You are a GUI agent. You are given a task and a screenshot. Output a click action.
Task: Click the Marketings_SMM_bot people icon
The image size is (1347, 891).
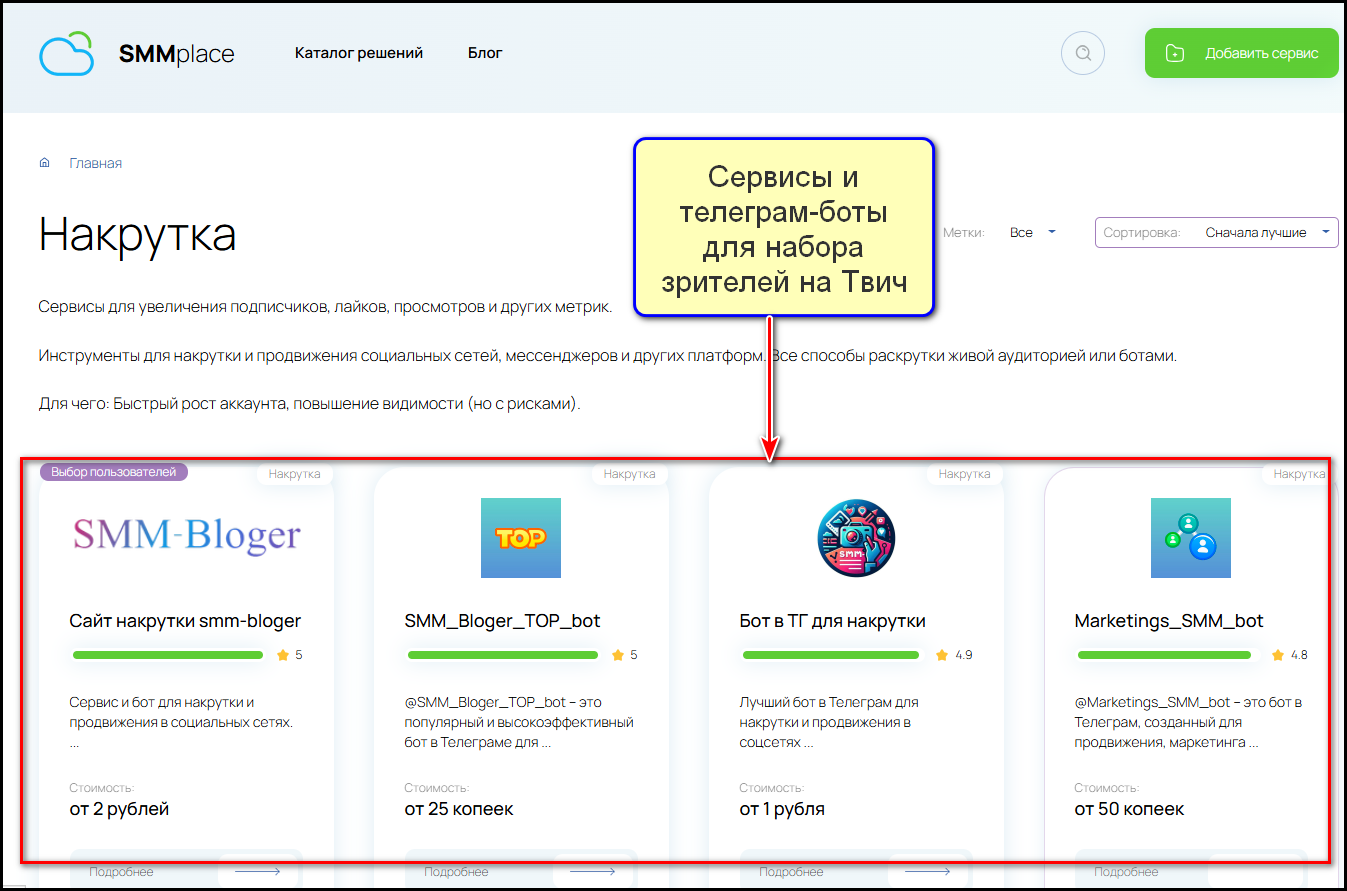click(x=1190, y=538)
